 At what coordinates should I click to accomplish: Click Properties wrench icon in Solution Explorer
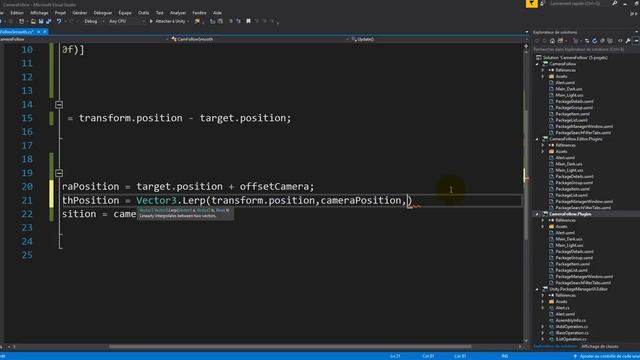coord(628,41)
